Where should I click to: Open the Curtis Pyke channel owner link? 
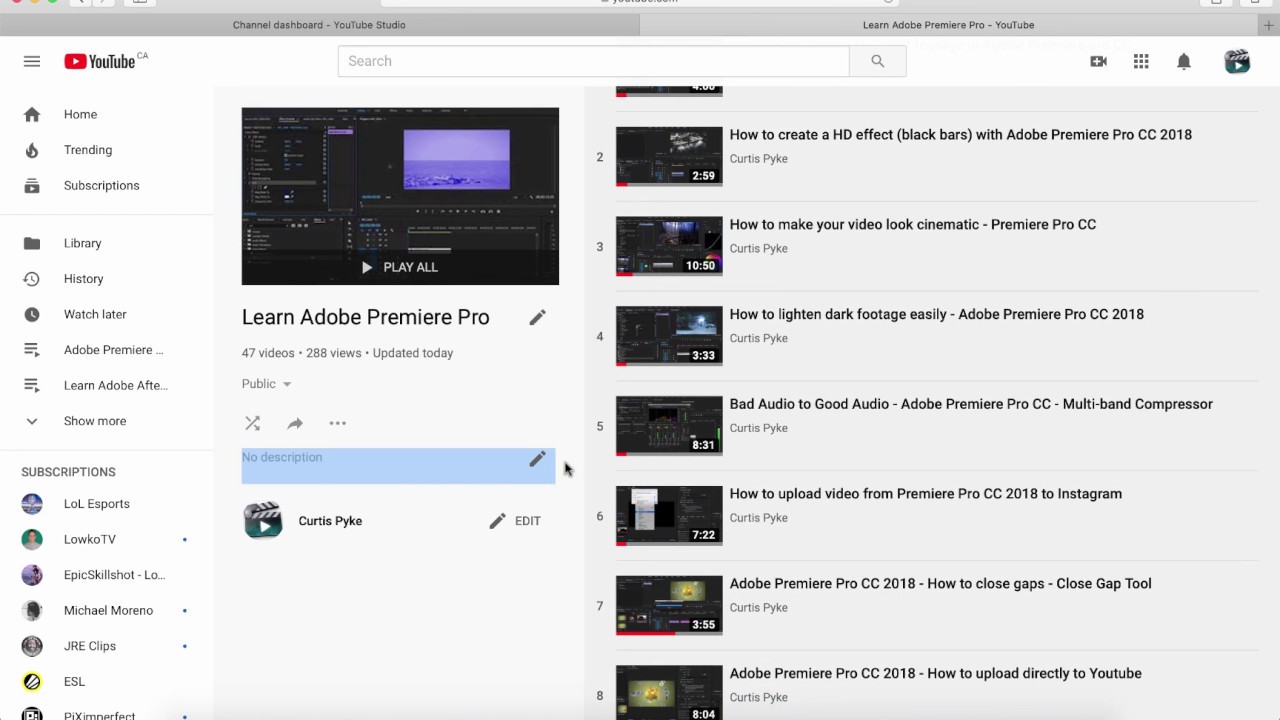point(330,521)
